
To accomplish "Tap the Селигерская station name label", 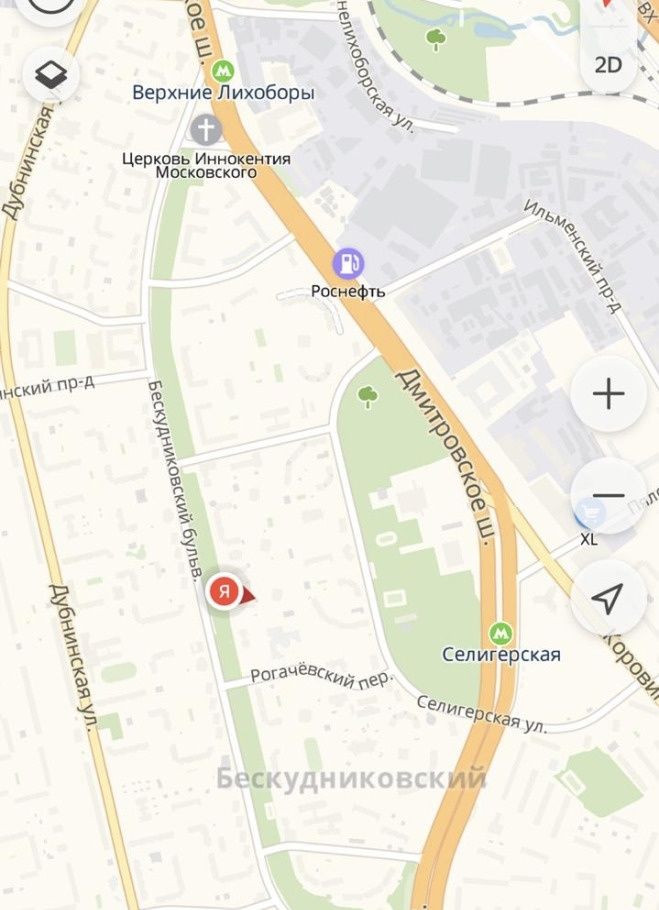I will (x=501, y=655).
